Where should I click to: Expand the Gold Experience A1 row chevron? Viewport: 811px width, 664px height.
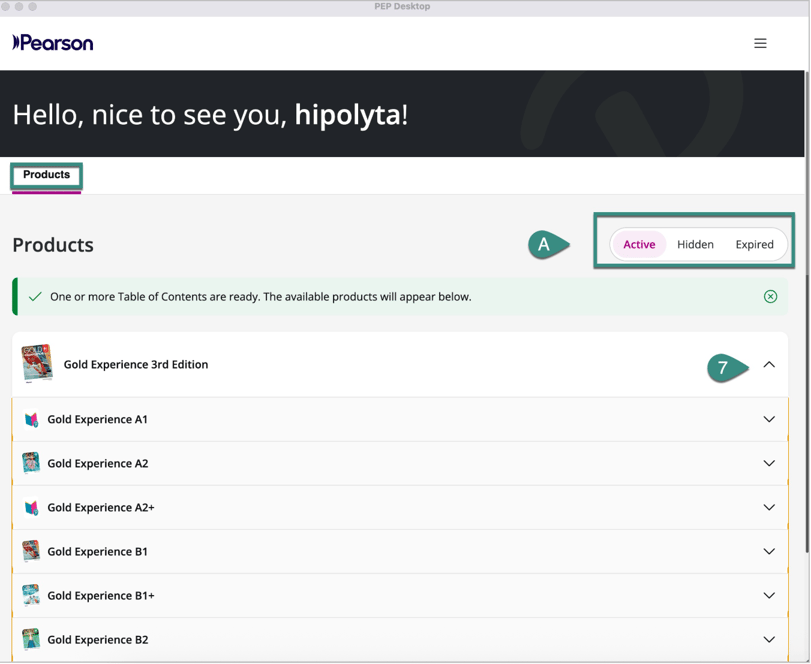click(769, 419)
